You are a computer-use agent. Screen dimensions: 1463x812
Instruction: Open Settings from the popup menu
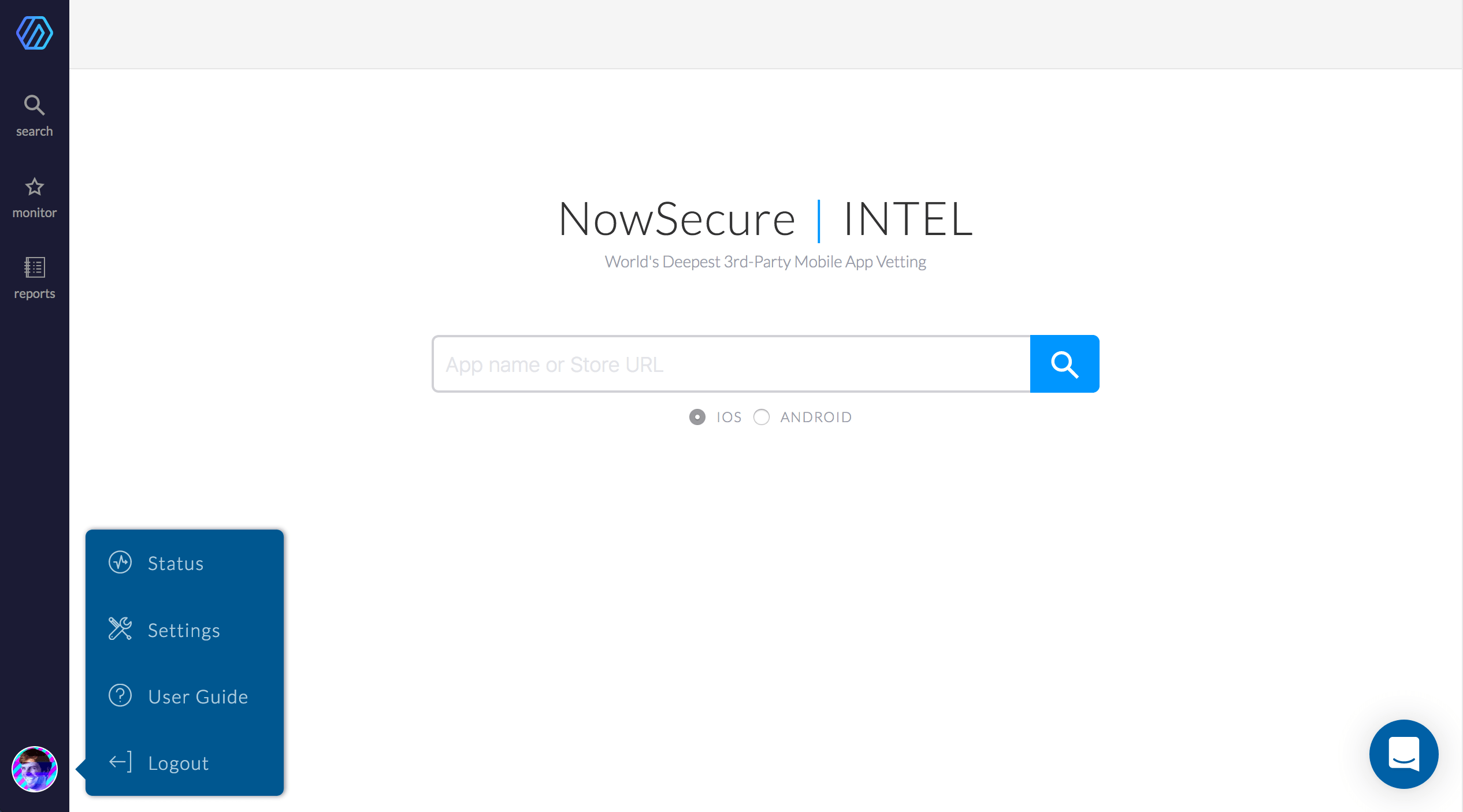coord(184,630)
